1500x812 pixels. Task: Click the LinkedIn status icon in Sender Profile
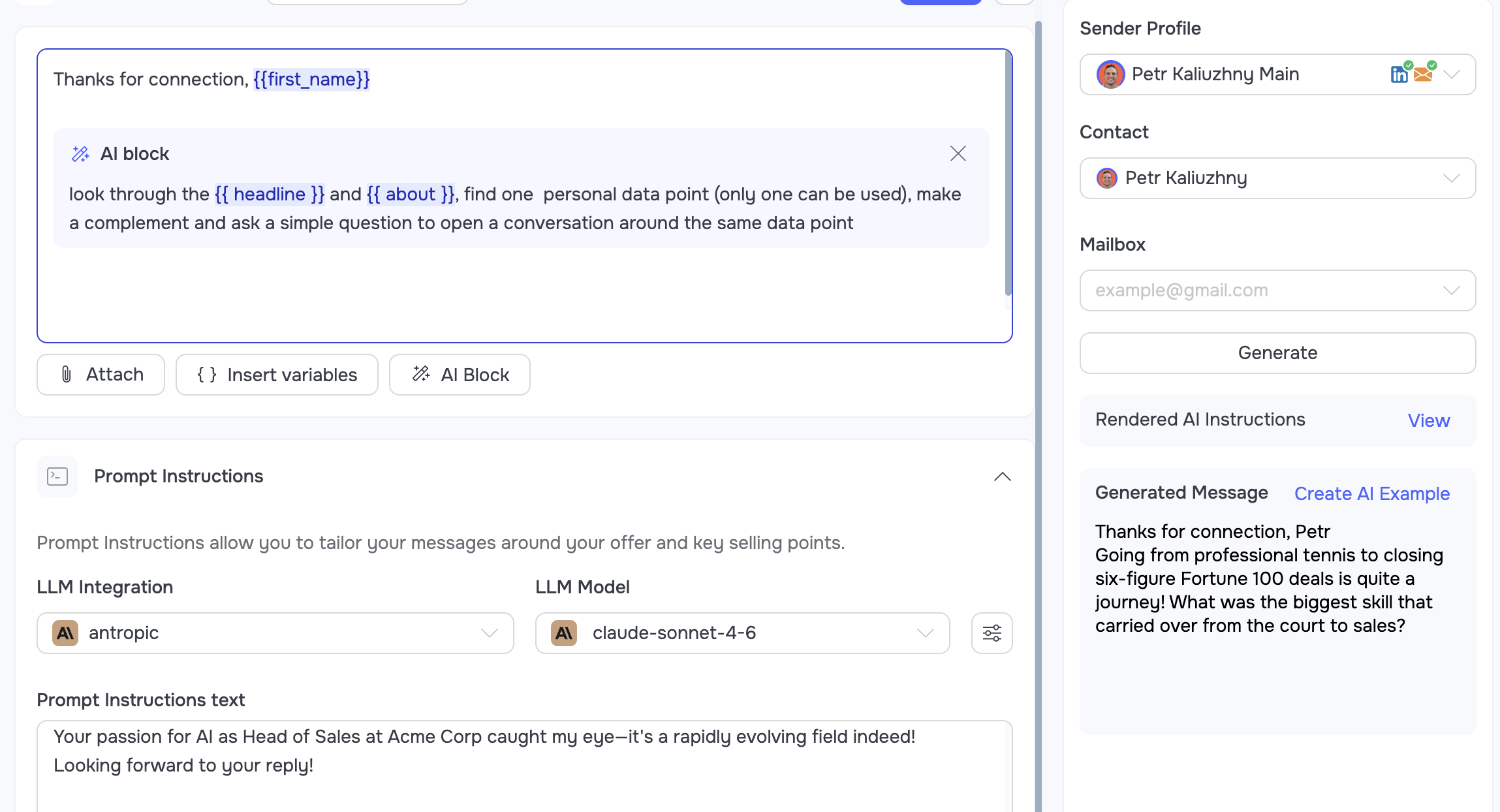pyautogui.click(x=1400, y=73)
